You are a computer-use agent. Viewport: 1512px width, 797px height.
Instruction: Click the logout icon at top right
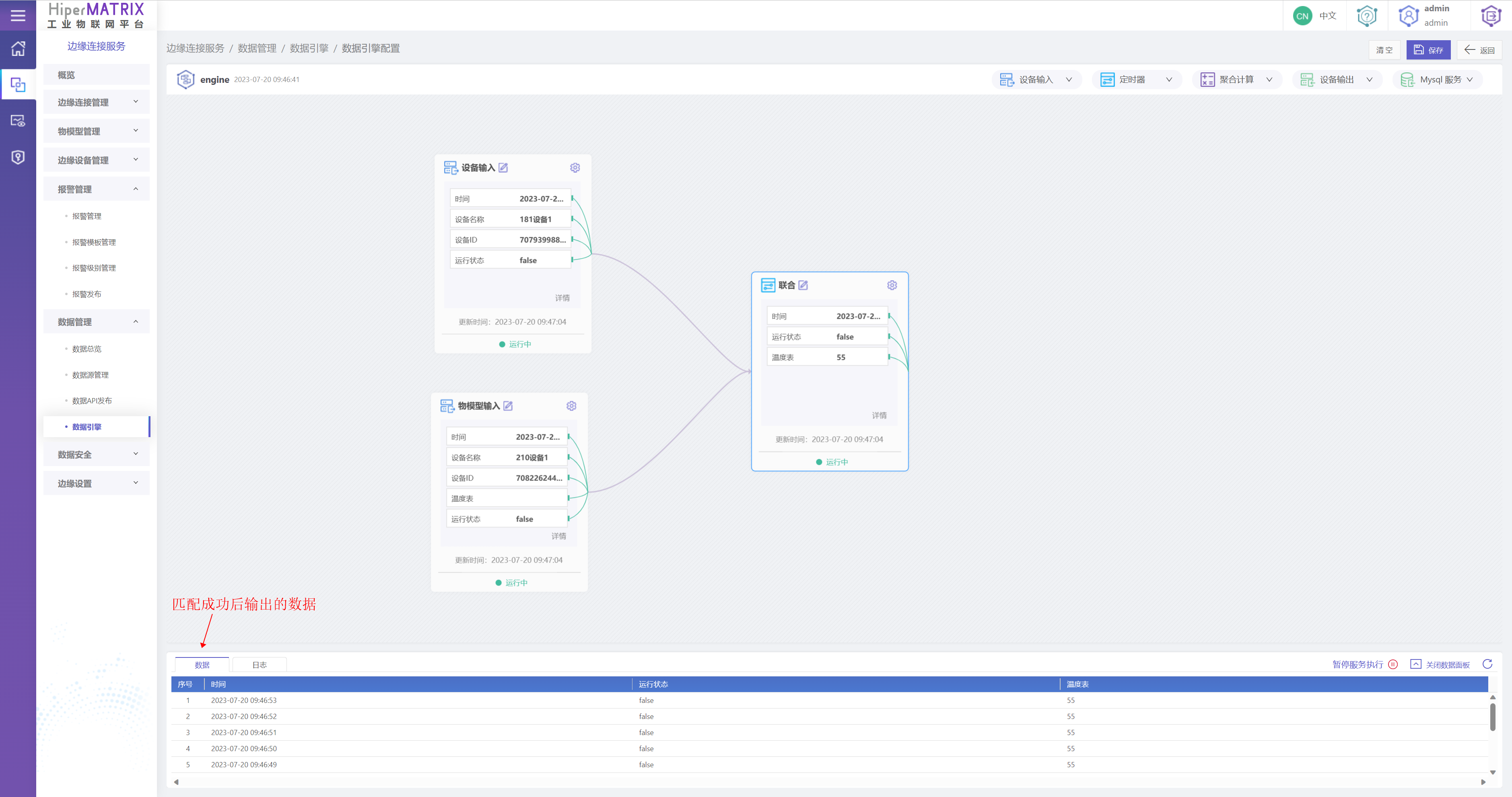[1491, 16]
